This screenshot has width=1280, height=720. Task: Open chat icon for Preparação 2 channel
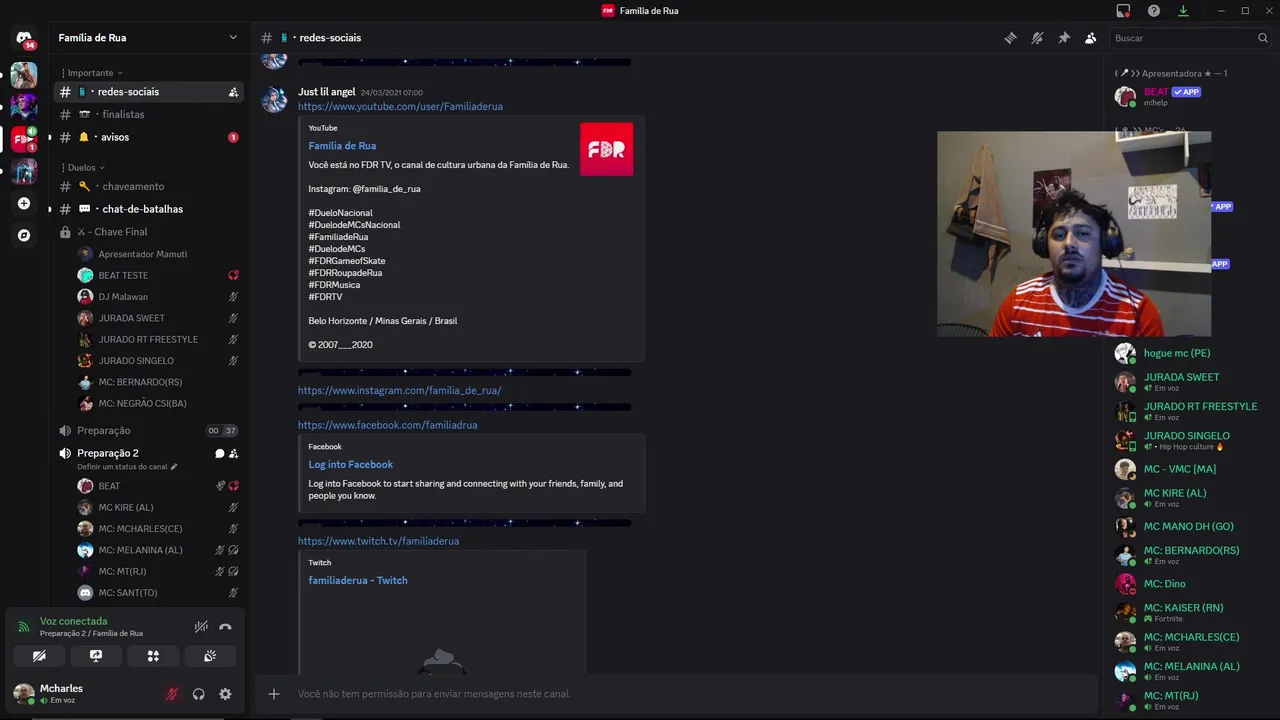pyautogui.click(x=219, y=453)
